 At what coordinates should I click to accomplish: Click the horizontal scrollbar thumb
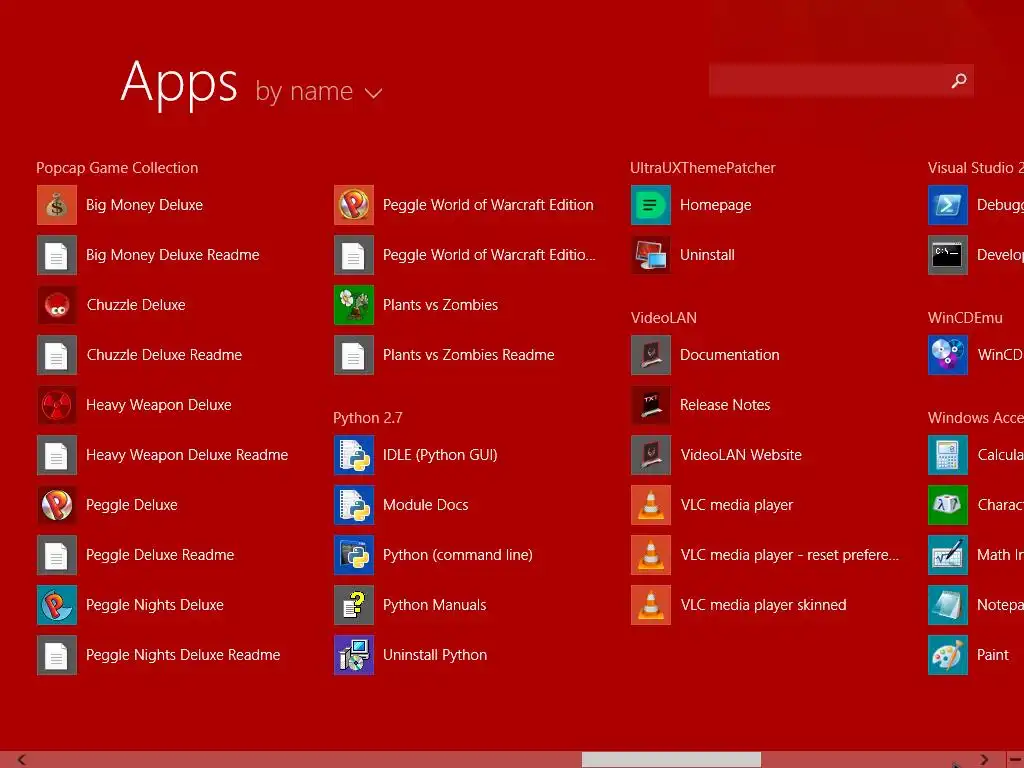point(671,760)
